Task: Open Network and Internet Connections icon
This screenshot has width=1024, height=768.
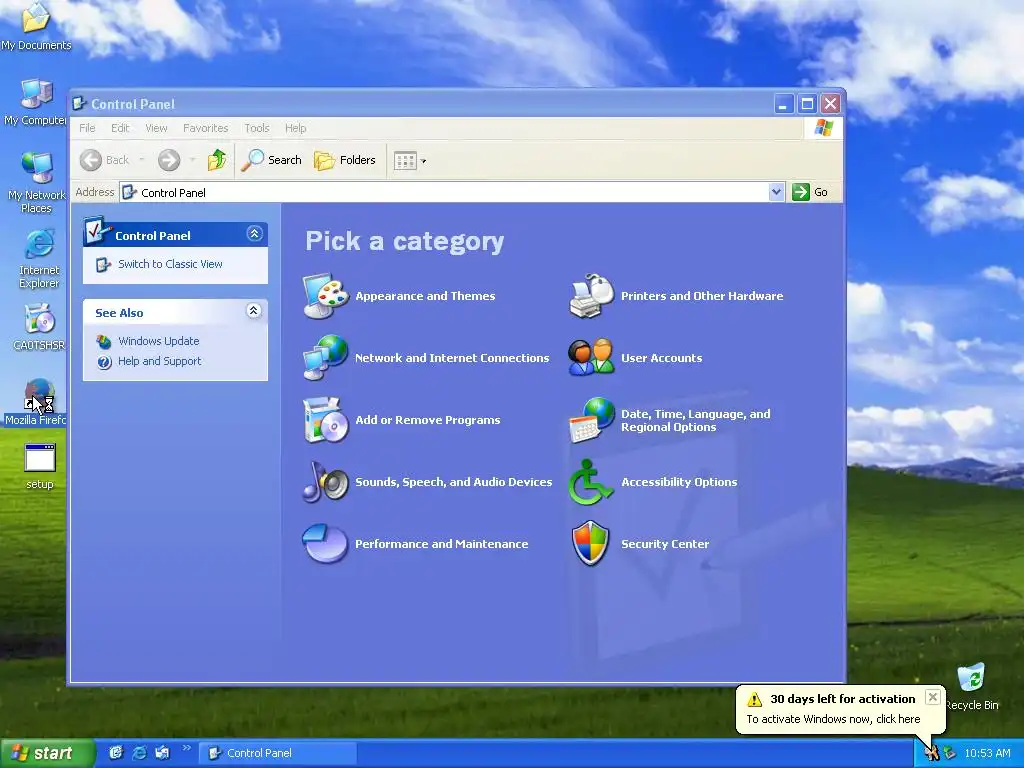Action: (325, 357)
